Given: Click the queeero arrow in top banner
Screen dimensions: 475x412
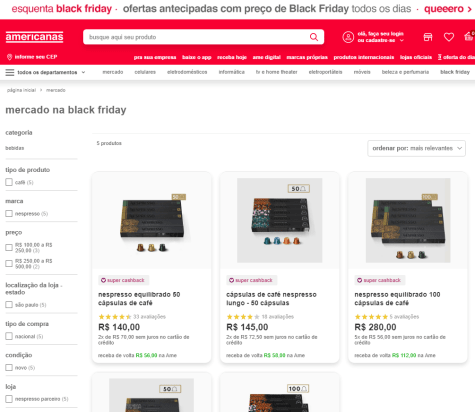Looking at the screenshot, I should click(x=470, y=9).
